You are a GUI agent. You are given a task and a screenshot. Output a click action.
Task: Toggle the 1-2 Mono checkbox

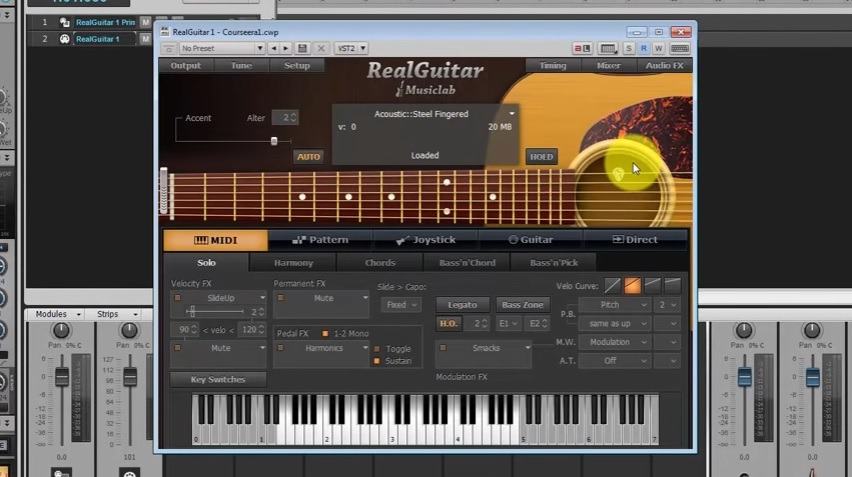325,334
